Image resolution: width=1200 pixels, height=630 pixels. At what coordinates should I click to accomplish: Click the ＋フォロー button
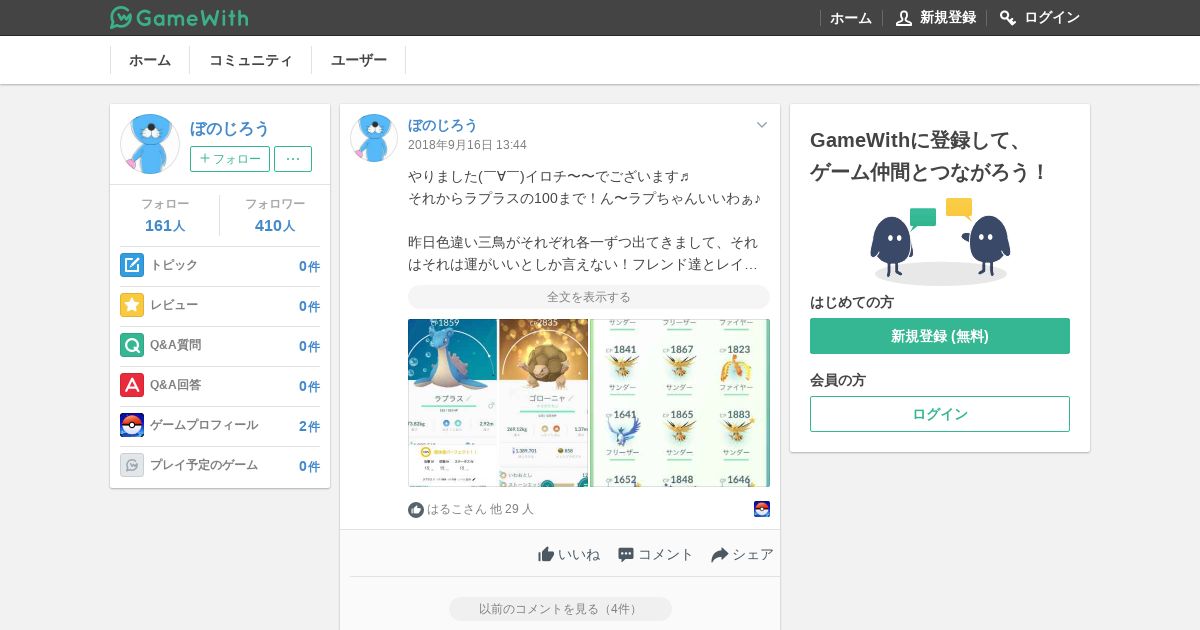(x=230, y=159)
